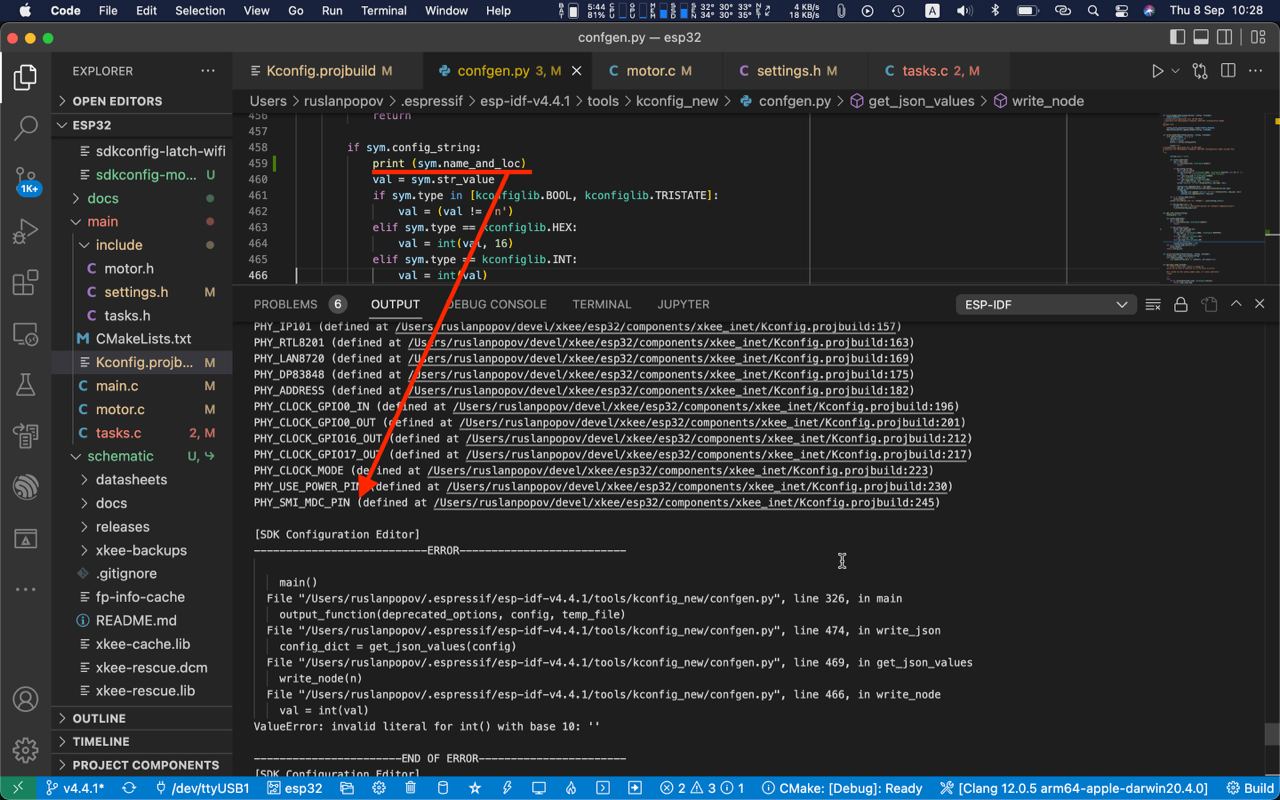Click the Build button in status bar
The image size is (1280, 800).
click(x=1249, y=788)
